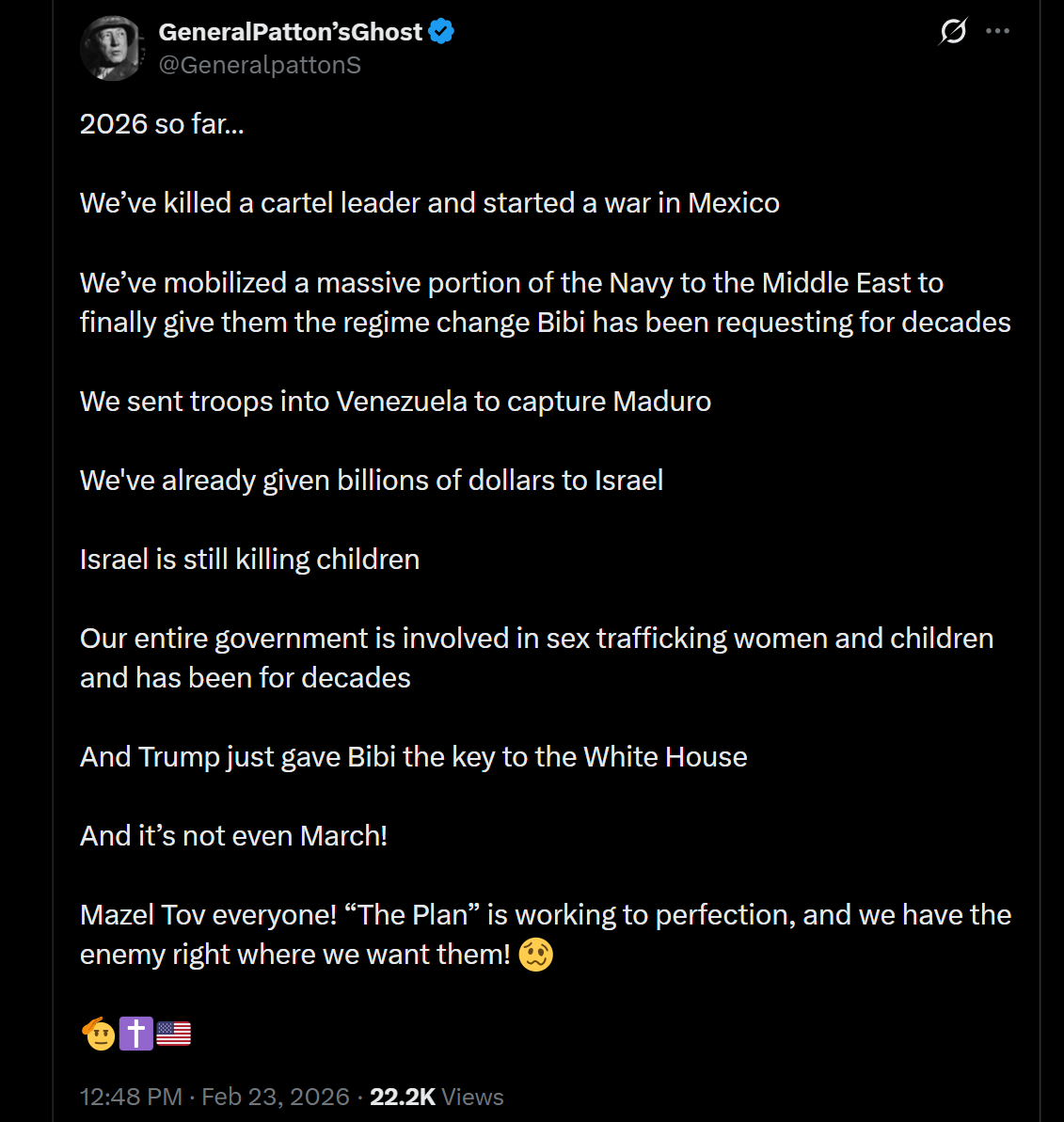
Task: Click the cartel leader Mexico sentence
Action: [429, 203]
